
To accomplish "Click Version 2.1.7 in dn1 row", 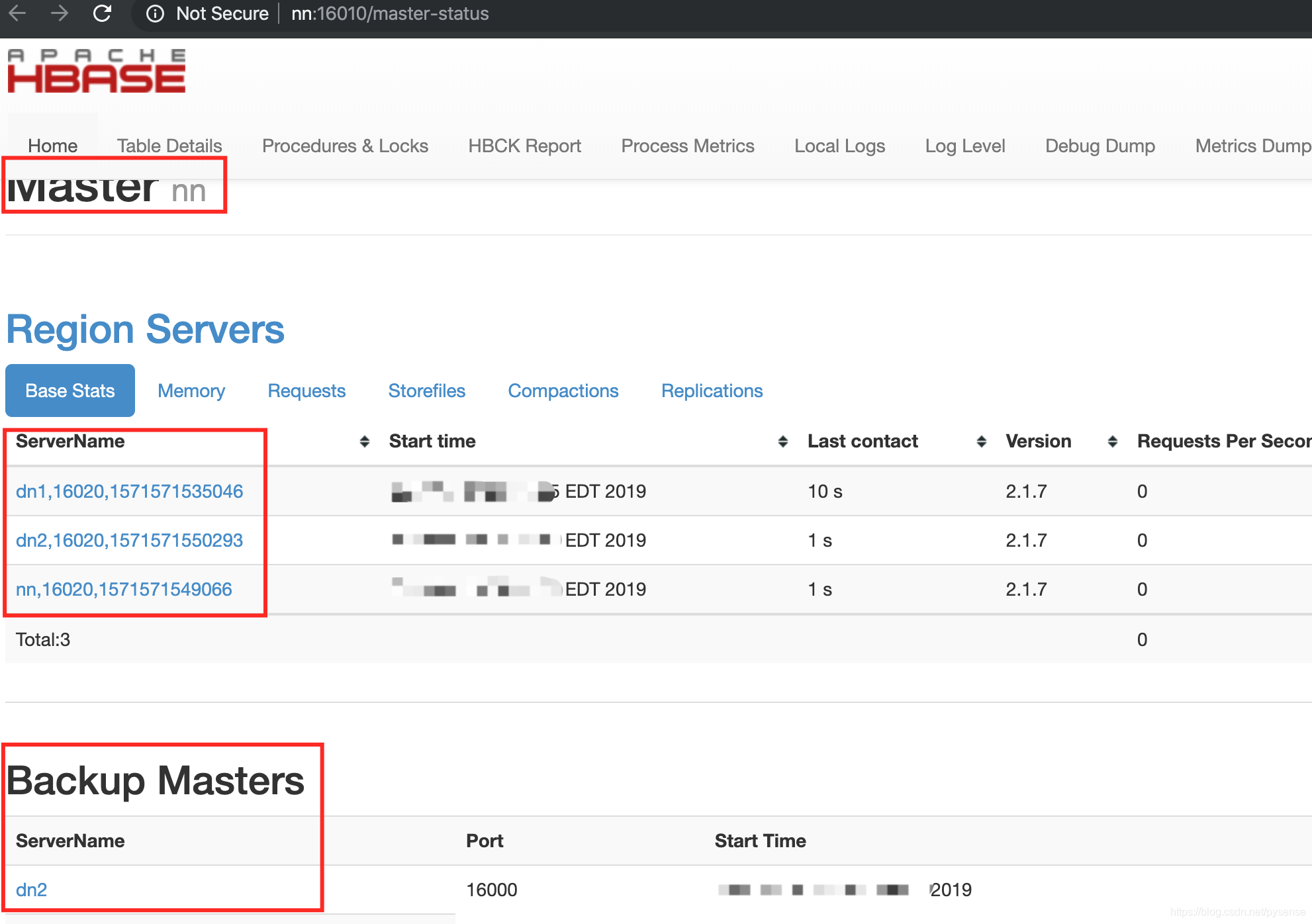I will (x=1026, y=491).
